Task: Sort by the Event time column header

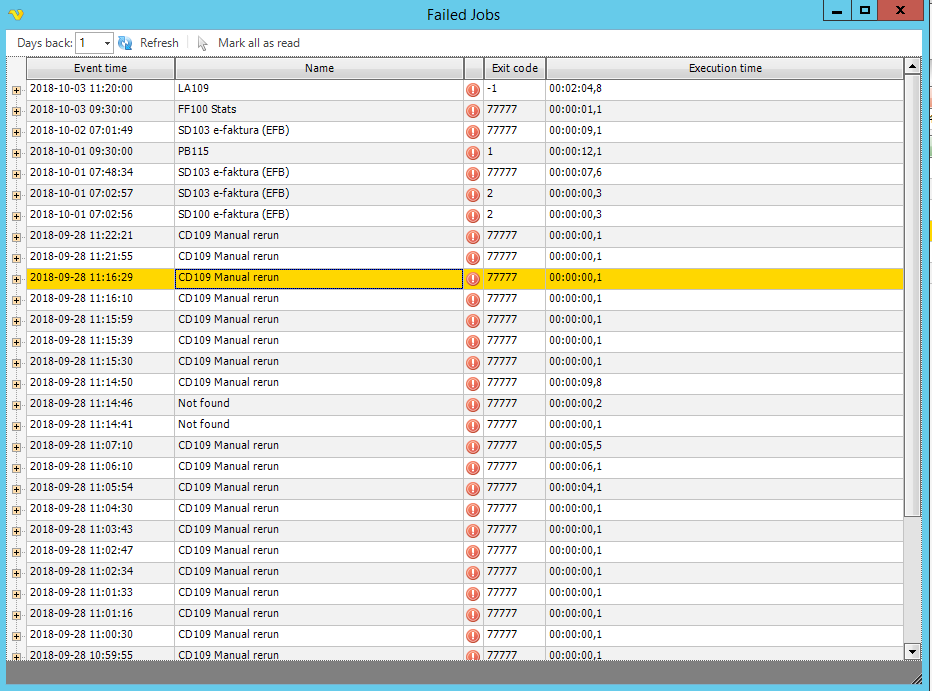Action: click(x=100, y=68)
